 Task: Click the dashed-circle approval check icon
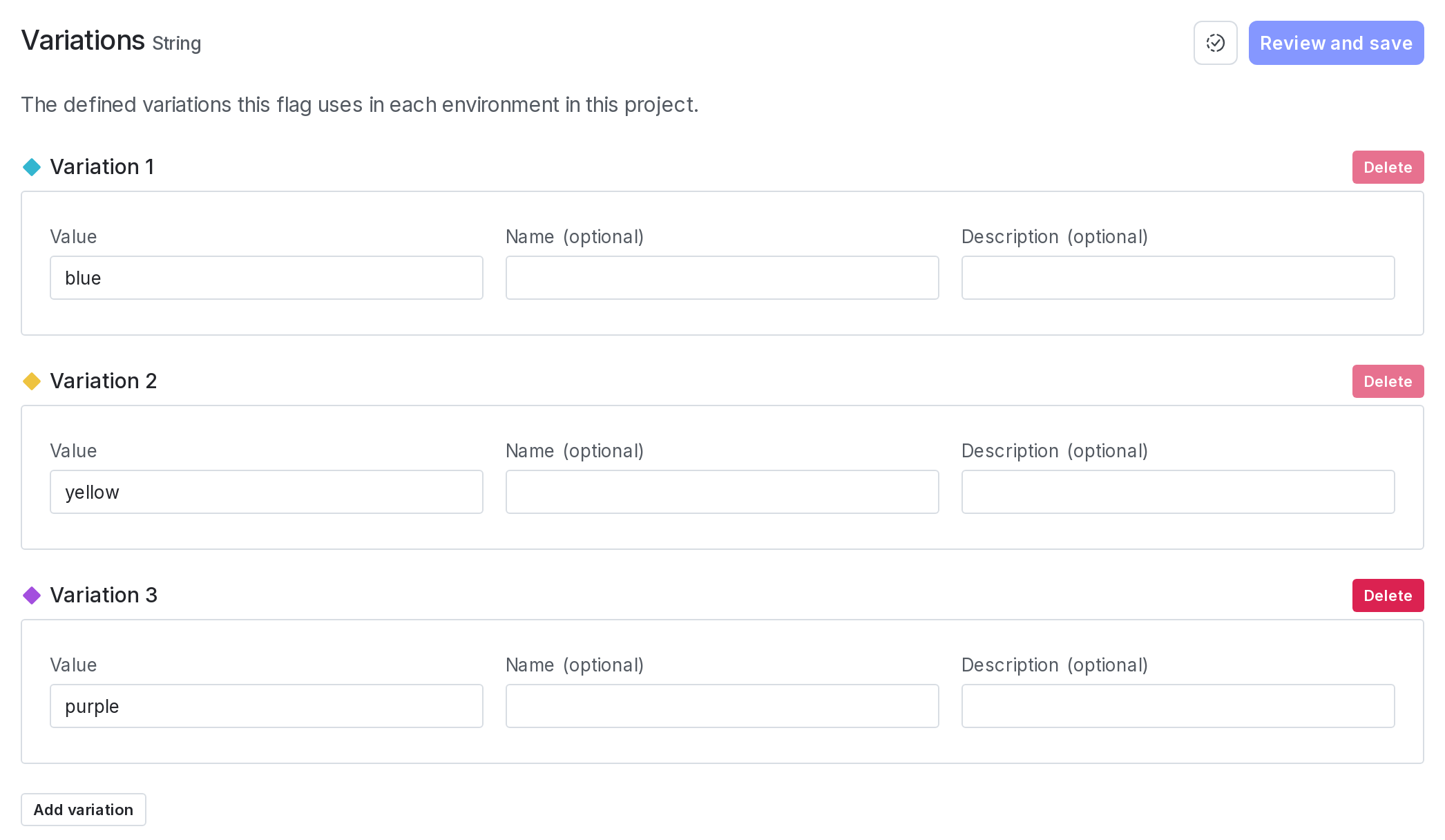[x=1215, y=43]
